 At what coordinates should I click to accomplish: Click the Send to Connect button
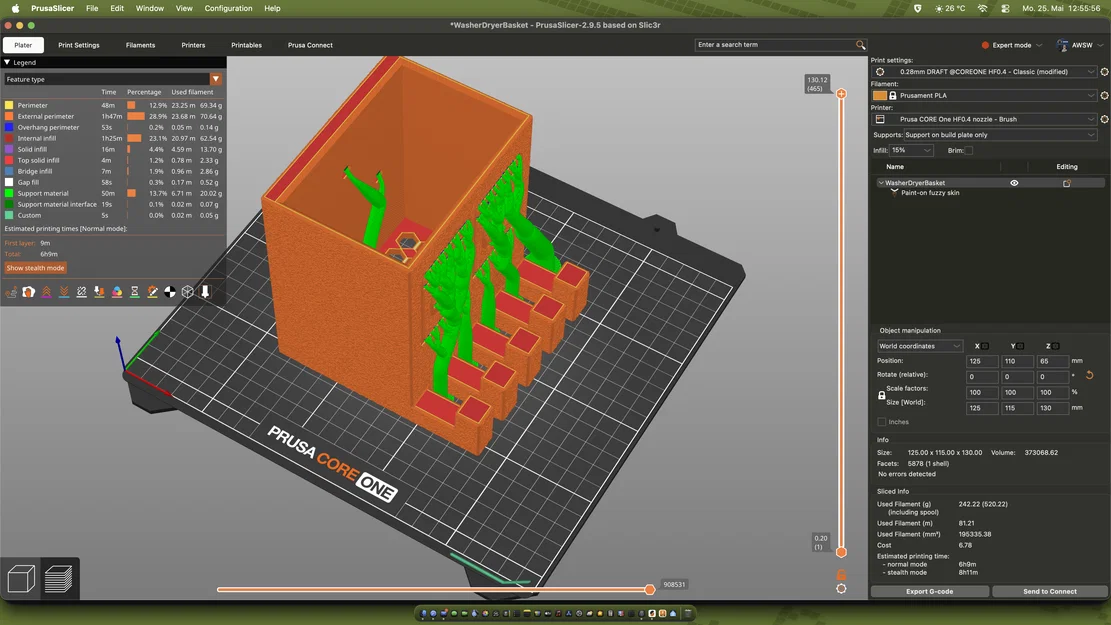[1049, 591]
